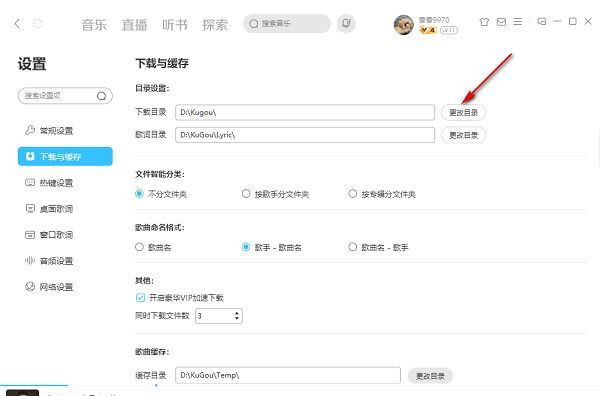The width and height of the screenshot is (600, 396).
Task: Click the LV level badge beside username
Action: (448, 30)
